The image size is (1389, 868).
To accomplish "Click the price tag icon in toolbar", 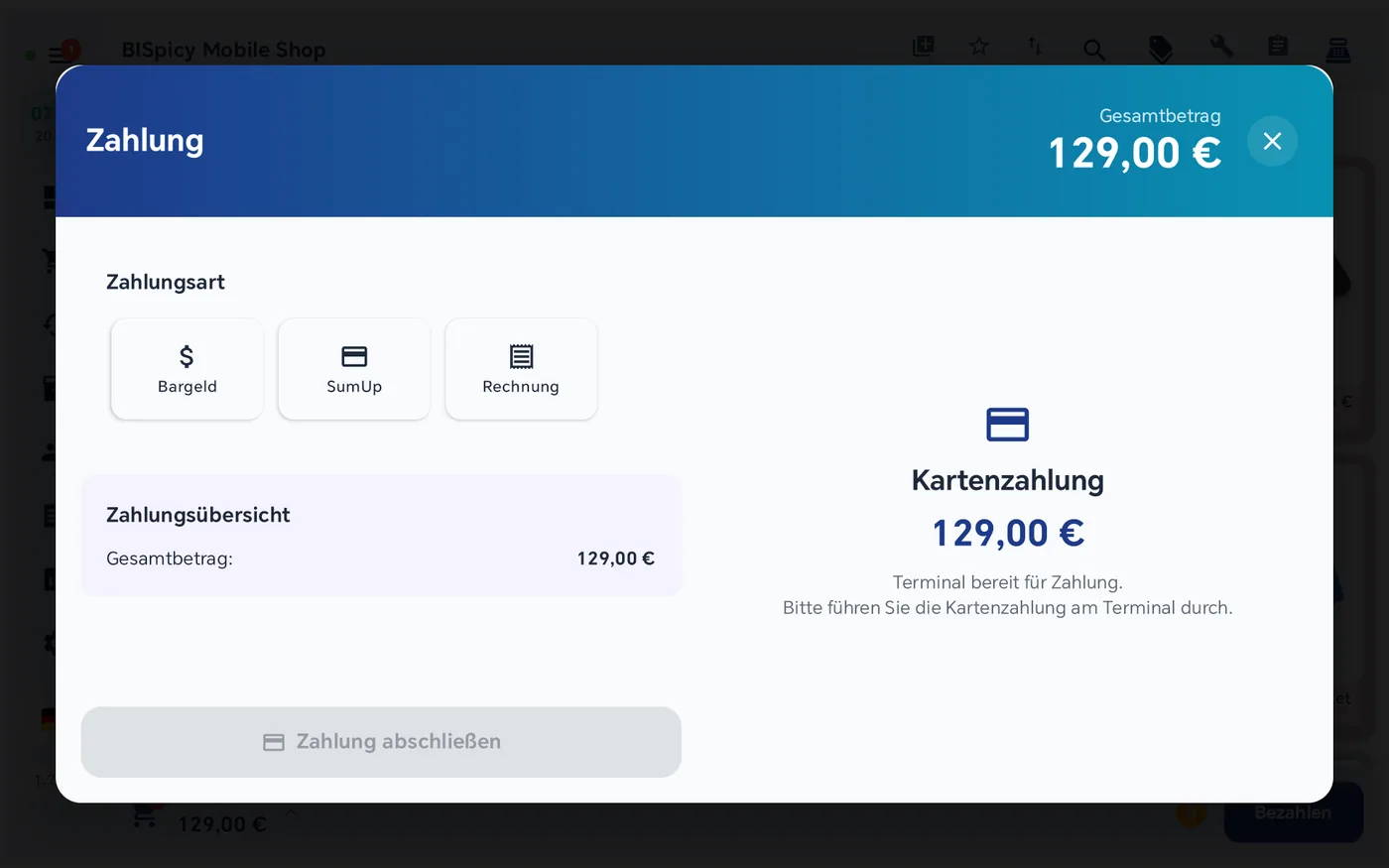I will [x=1160, y=49].
